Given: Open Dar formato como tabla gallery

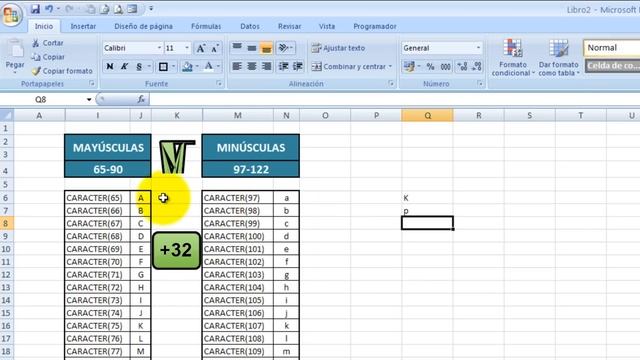Looking at the screenshot, I should pos(558,58).
